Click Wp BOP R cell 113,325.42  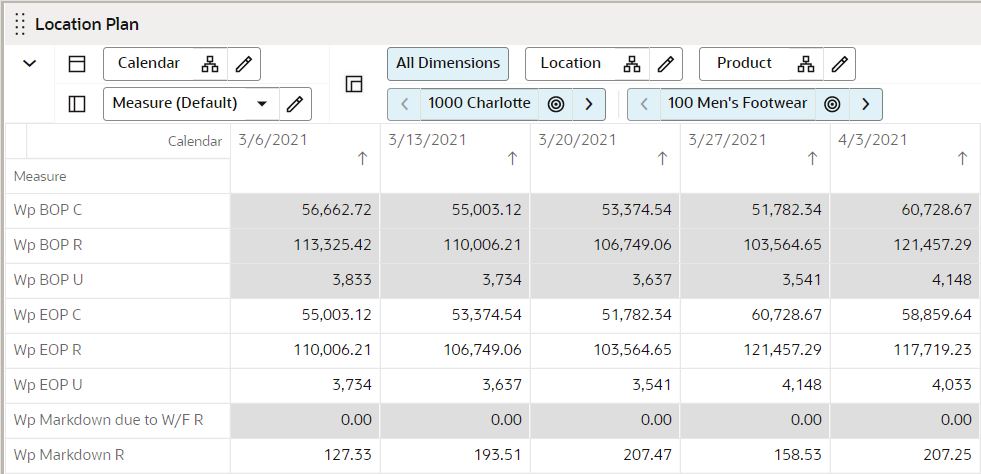(305, 245)
